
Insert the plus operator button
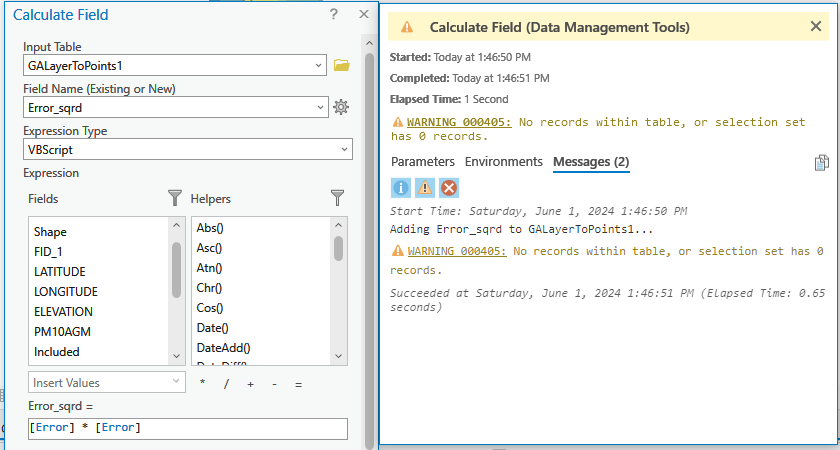click(x=250, y=384)
